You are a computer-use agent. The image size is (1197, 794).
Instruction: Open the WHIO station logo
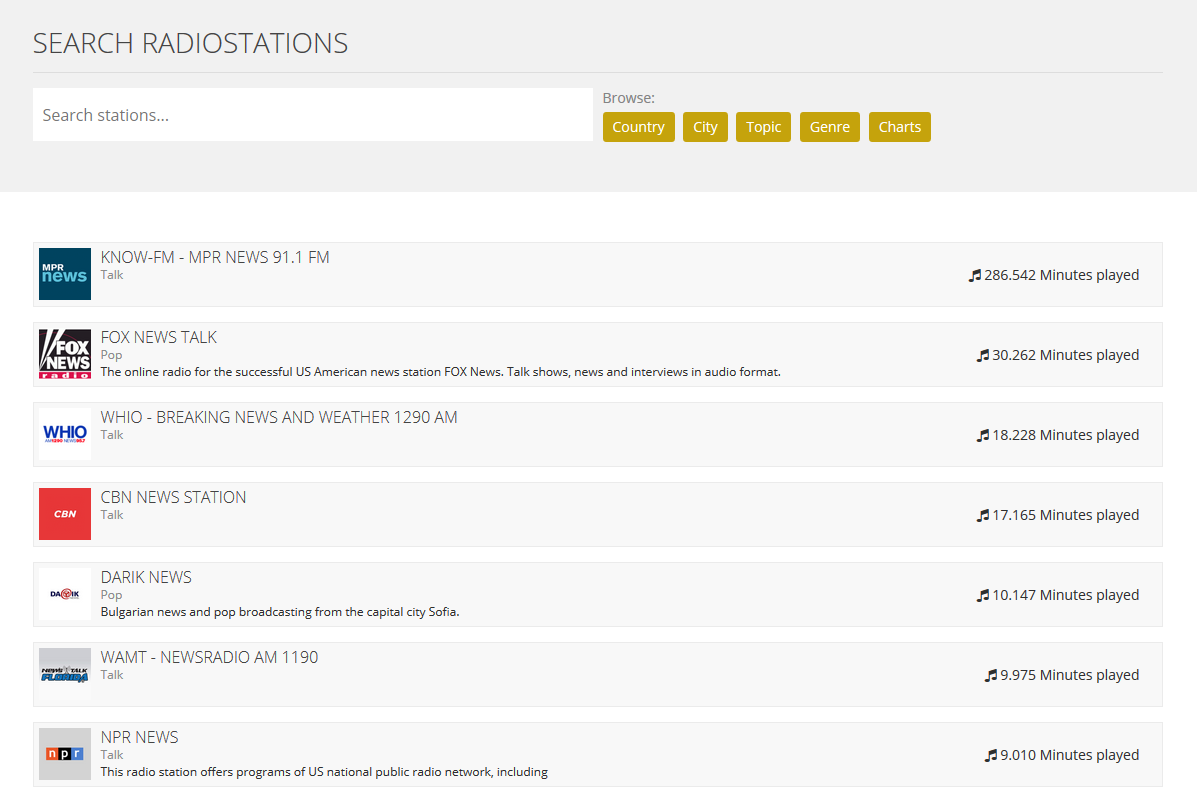tap(65, 434)
